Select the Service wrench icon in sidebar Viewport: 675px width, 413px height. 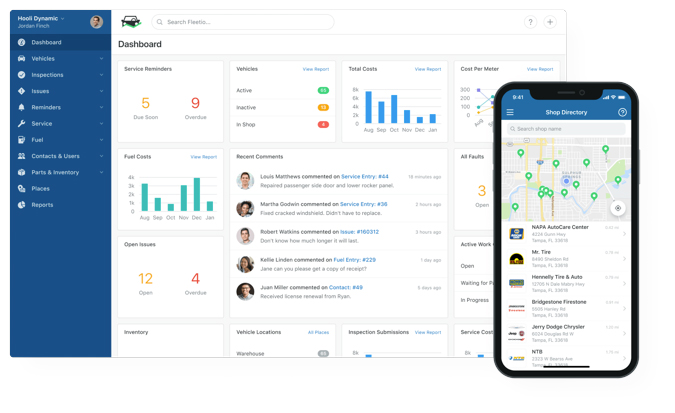(22, 124)
